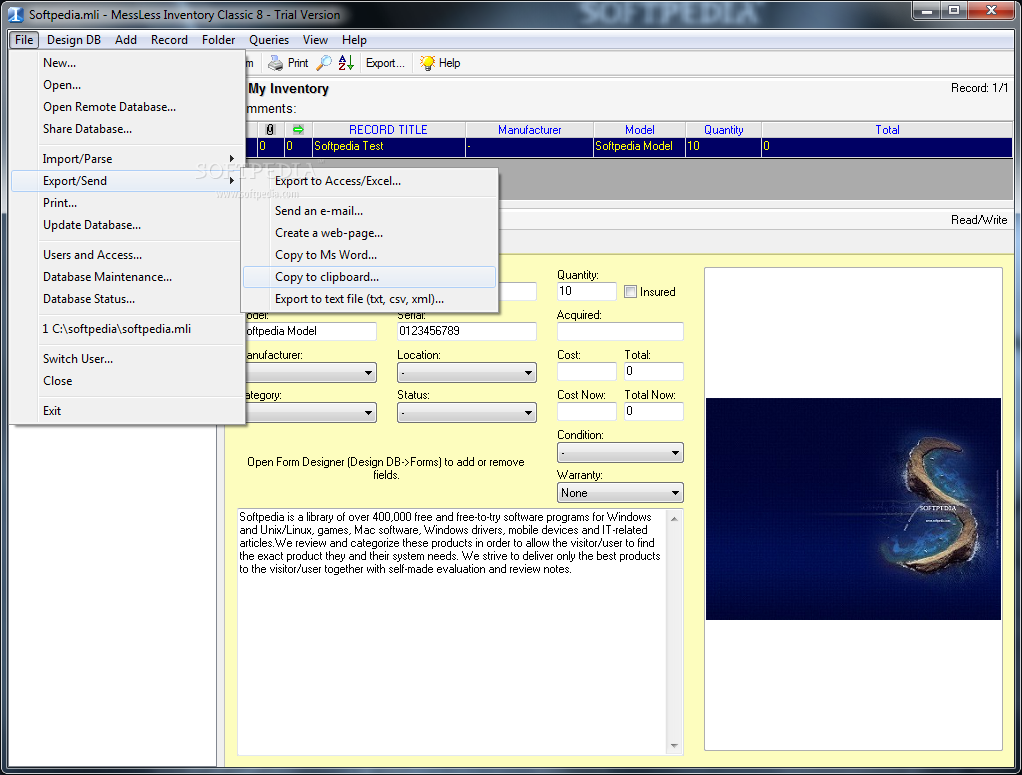Click the green arrow column header icon
The width and height of the screenshot is (1022, 775).
tap(299, 130)
